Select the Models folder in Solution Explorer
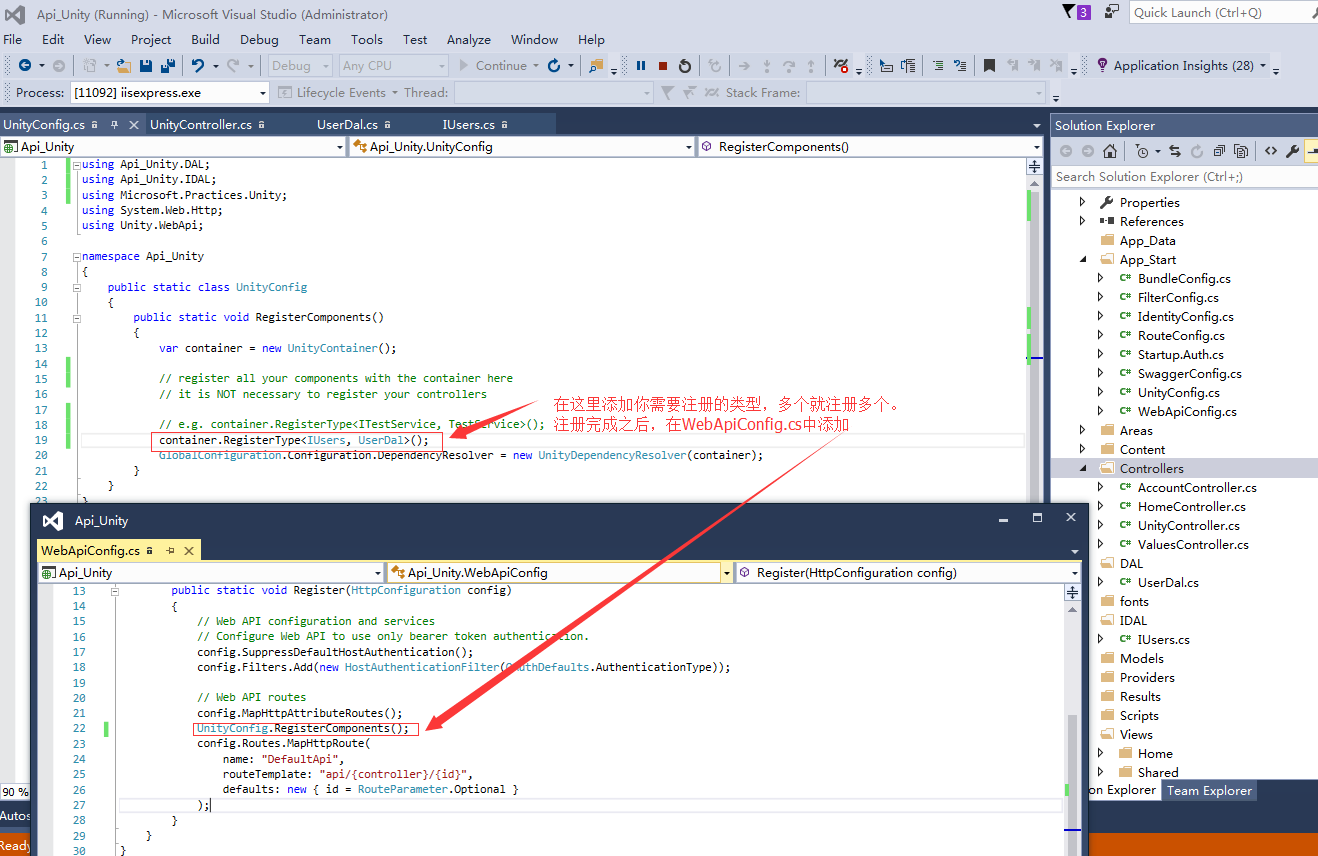Viewport: 1318px width, 856px height. [x=1141, y=659]
